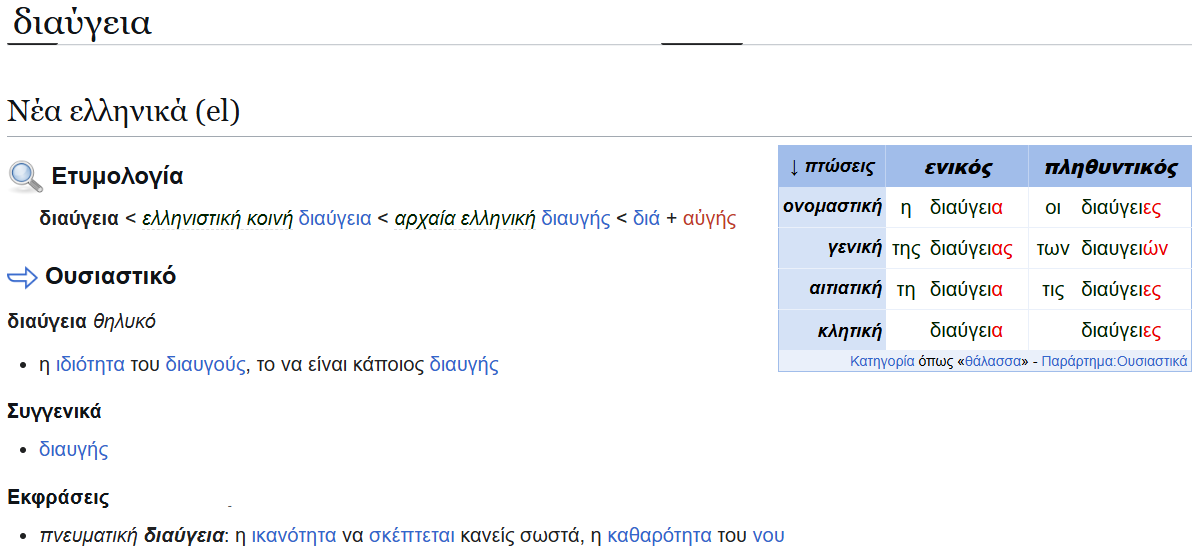Viewport: 1199px width, 558px height.
Task: Click the αρχαία ελληνική term in etymology
Action: [465, 218]
